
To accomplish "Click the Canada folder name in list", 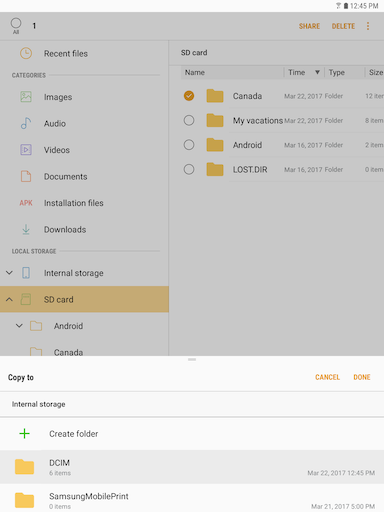I will pos(247,96).
